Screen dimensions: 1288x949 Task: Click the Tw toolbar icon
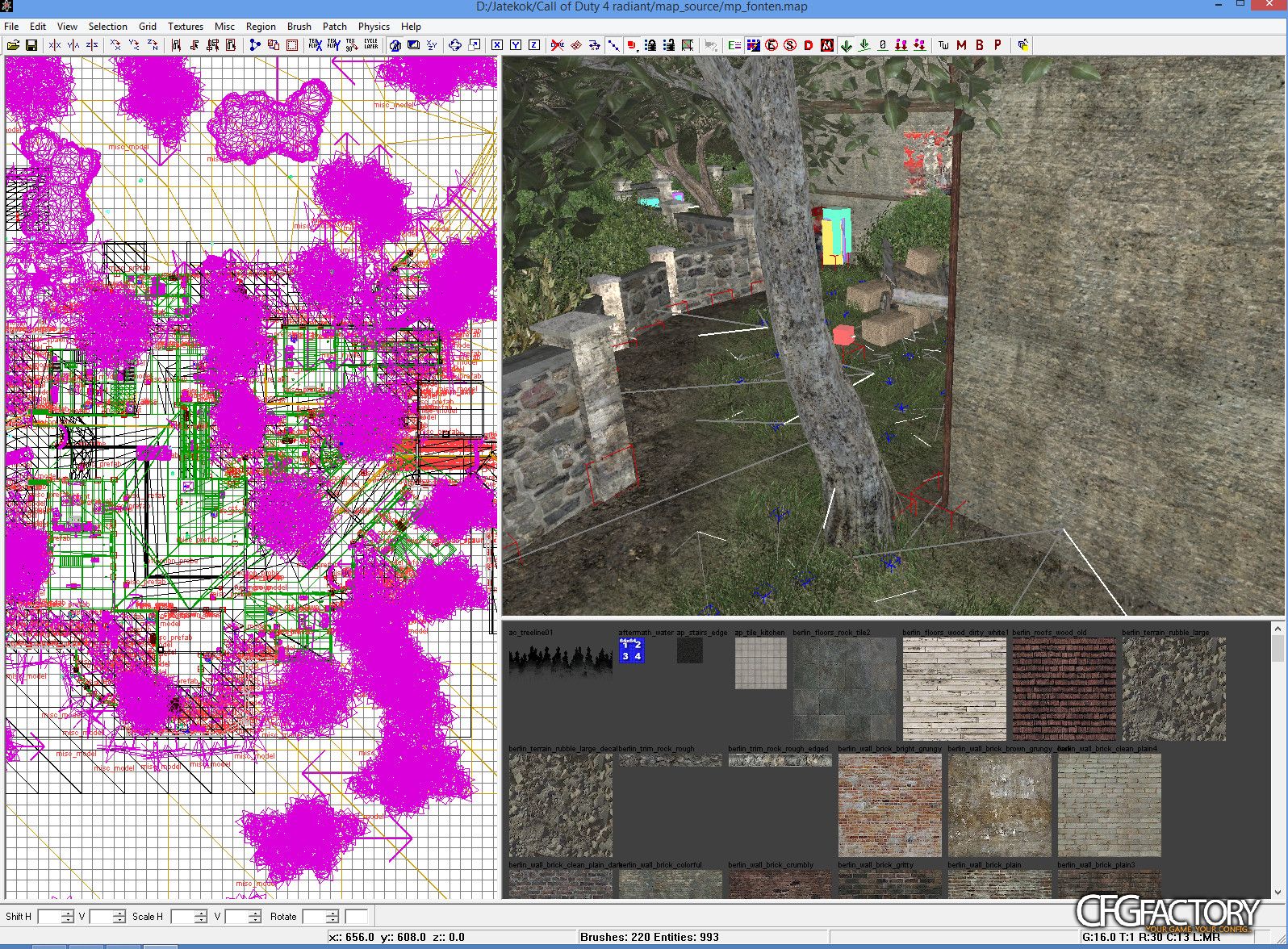(x=943, y=45)
